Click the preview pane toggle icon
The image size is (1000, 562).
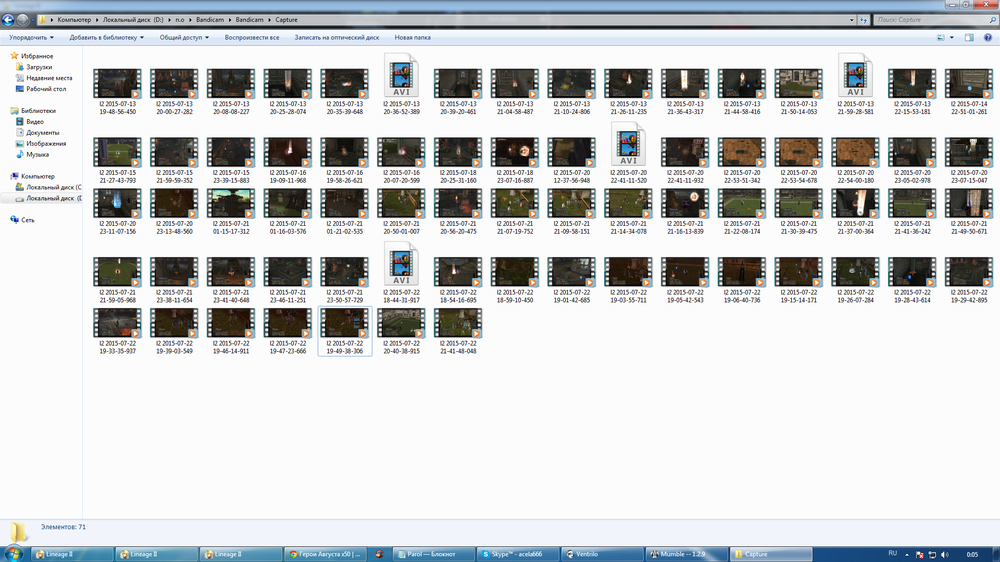coord(969,37)
